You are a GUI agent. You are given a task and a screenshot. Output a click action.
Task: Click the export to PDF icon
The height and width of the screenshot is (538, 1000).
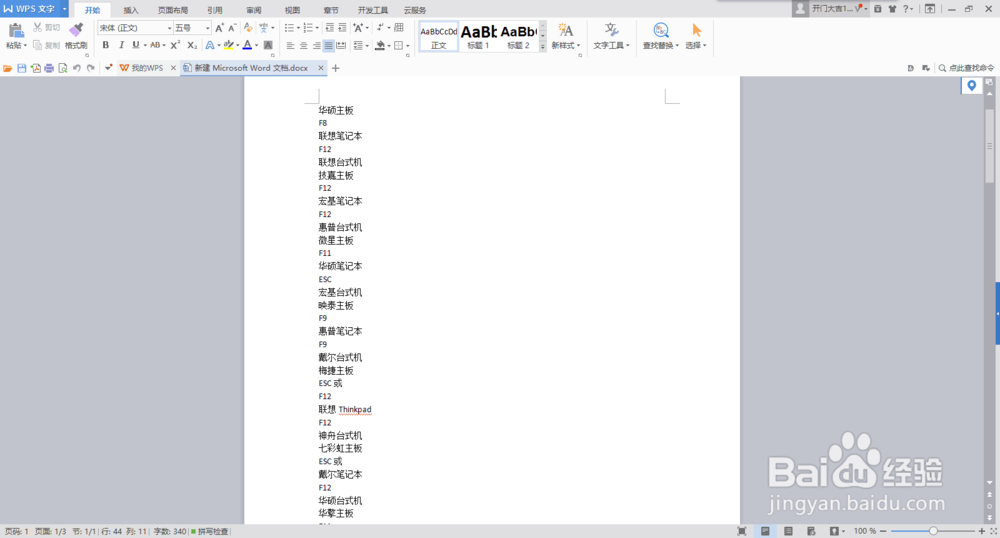[x=36, y=68]
